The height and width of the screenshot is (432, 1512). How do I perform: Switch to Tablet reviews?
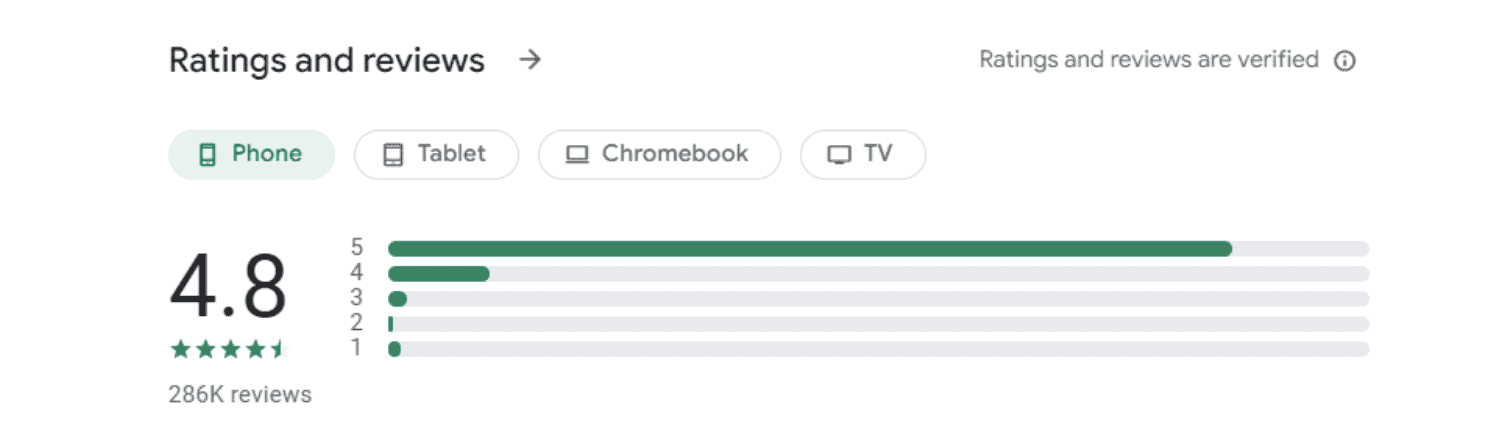(x=437, y=154)
